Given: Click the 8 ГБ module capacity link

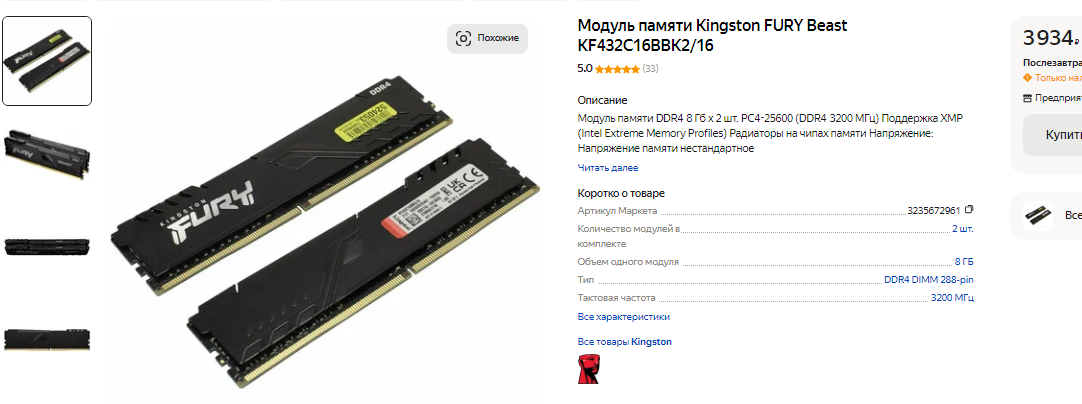Looking at the screenshot, I should (x=964, y=262).
